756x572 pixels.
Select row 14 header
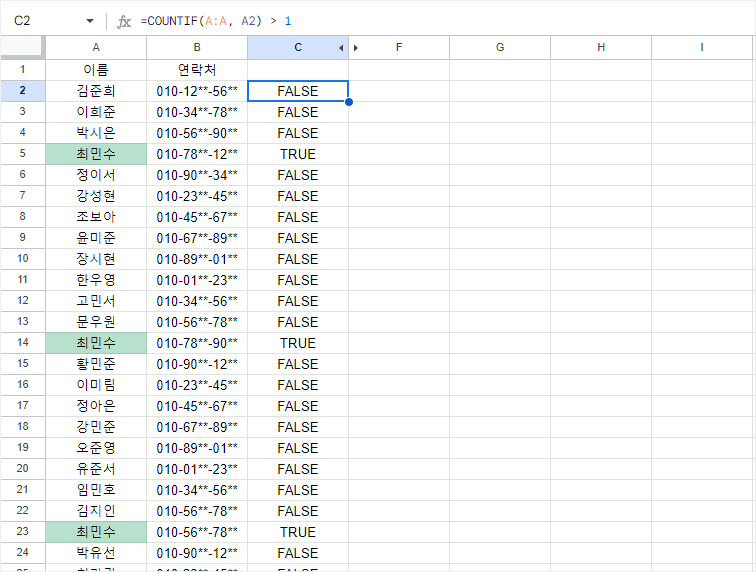tap(23, 342)
